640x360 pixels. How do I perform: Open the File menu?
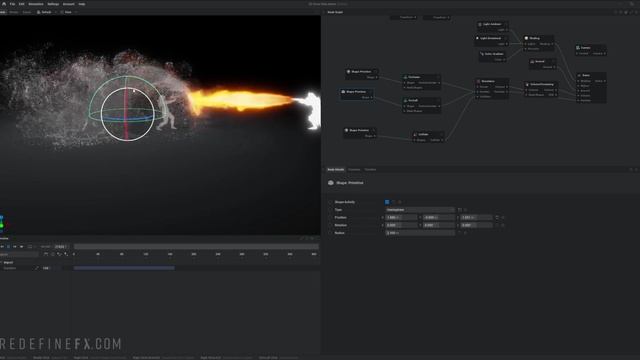pos(12,4)
